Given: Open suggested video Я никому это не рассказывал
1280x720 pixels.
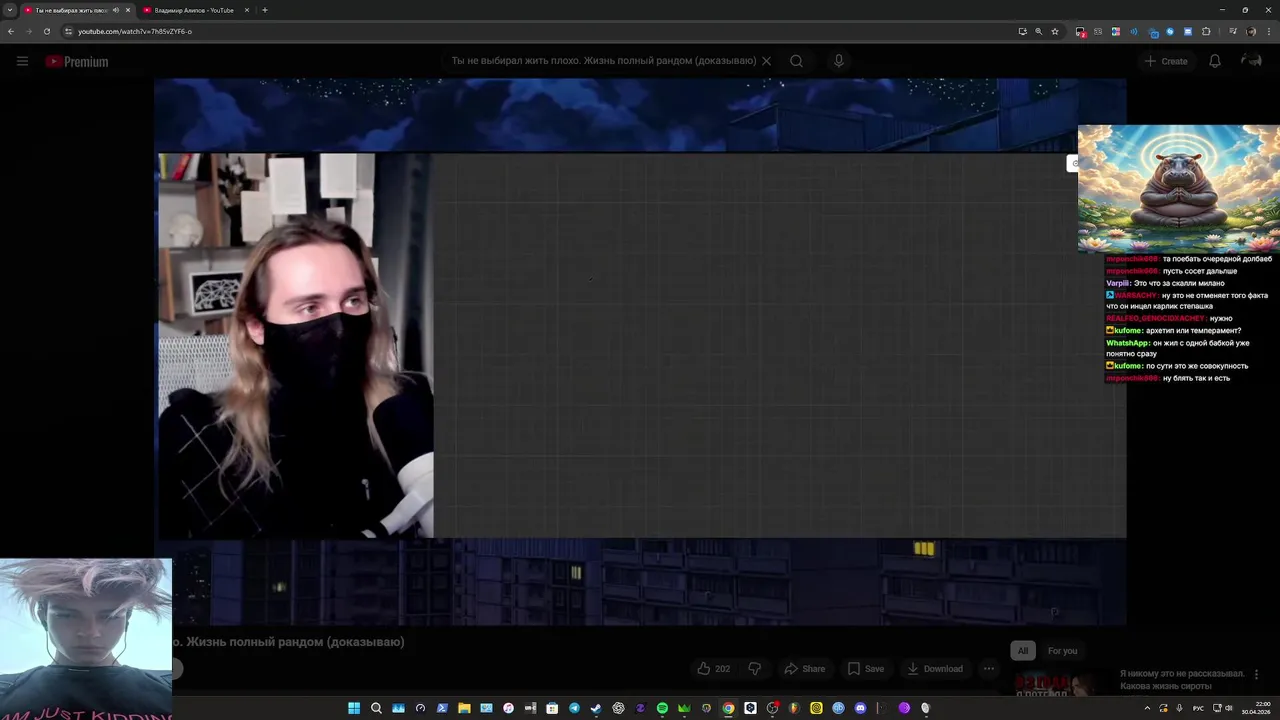Looking at the screenshot, I should click(1182, 680).
